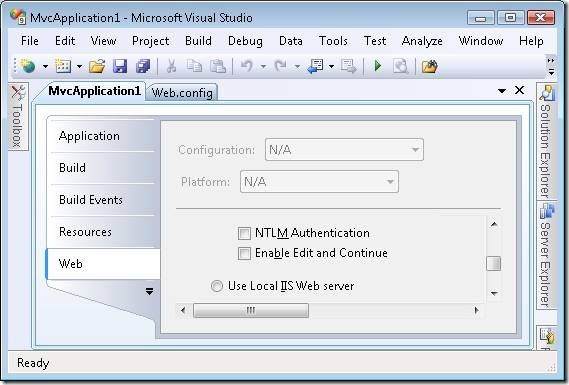This screenshot has width=569, height=385.
Task: Select the Build properties tab
Action: point(103,168)
